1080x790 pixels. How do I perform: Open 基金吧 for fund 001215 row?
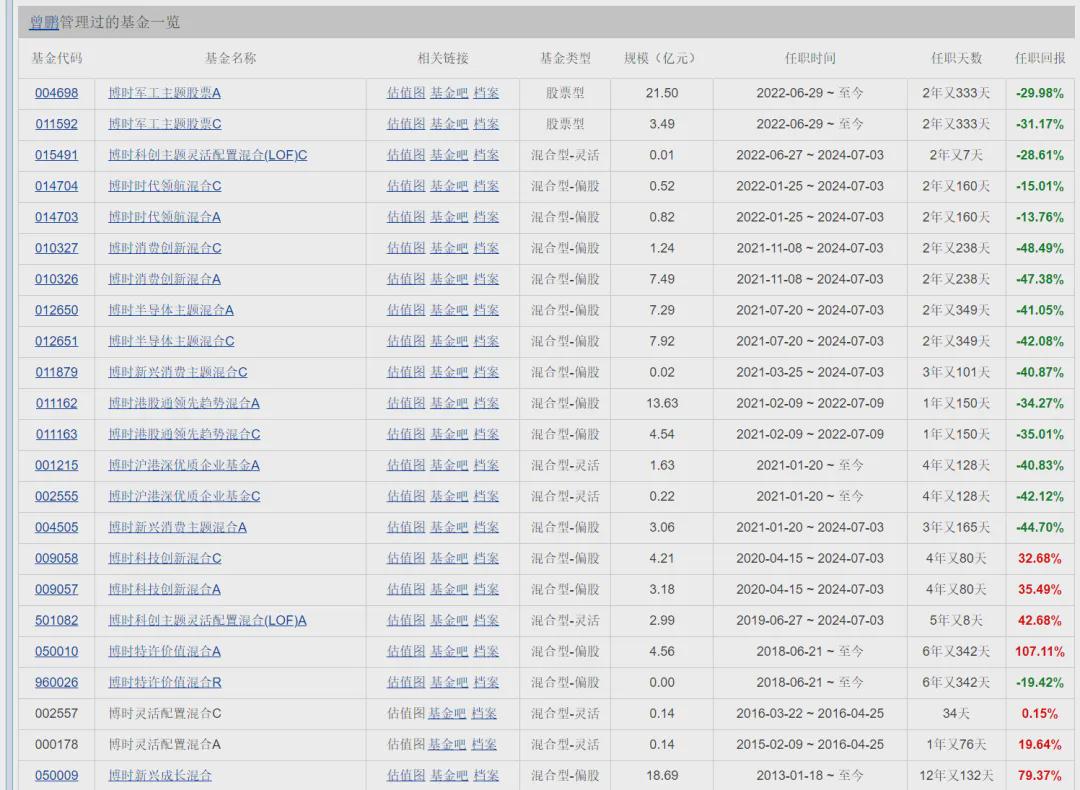[x=449, y=465]
